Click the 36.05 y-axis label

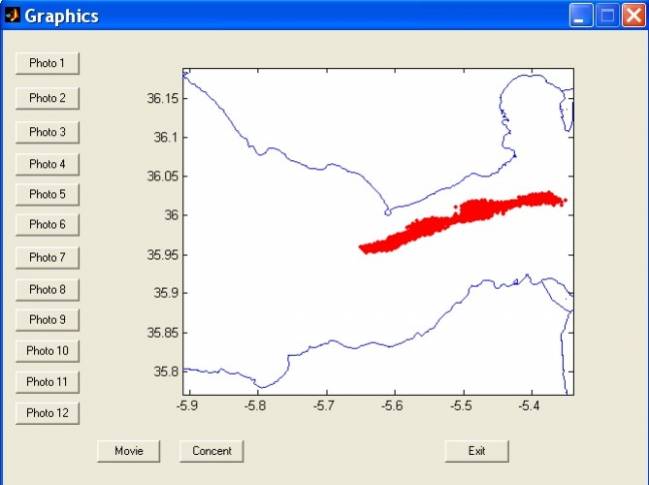click(x=162, y=176)
